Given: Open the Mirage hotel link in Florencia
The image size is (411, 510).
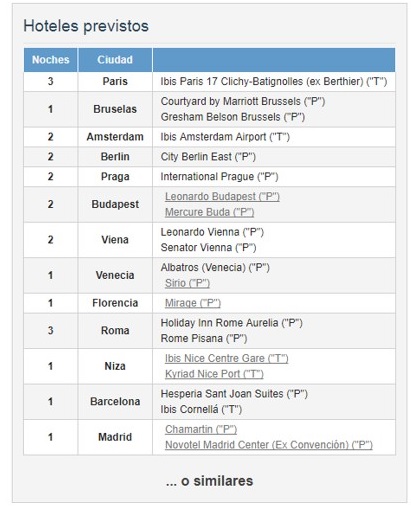Looking at the screenshot, I should click(x=193, y=303).
